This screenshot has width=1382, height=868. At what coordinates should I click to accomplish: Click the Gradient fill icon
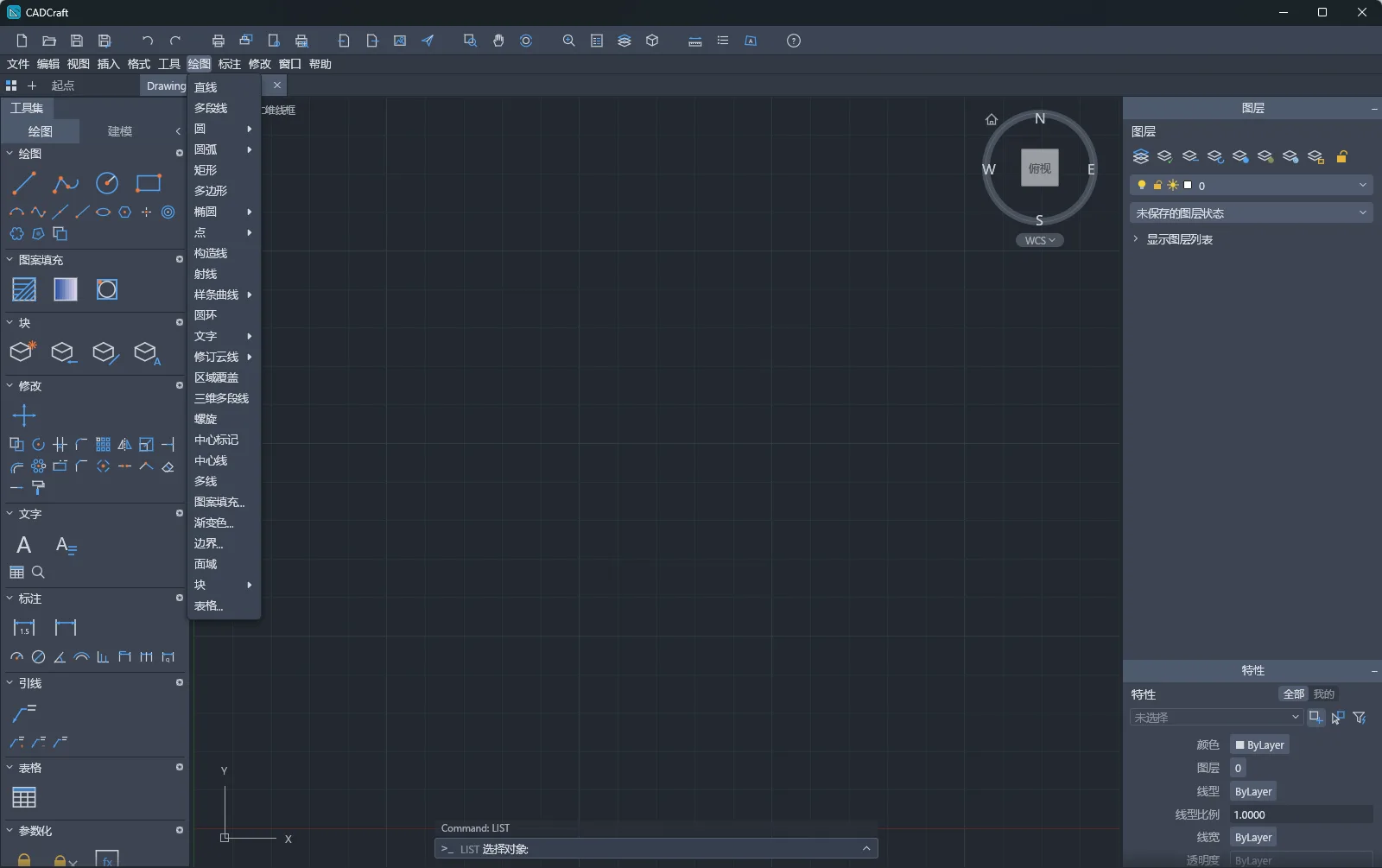pyautogui.click(x=66, y=289)
